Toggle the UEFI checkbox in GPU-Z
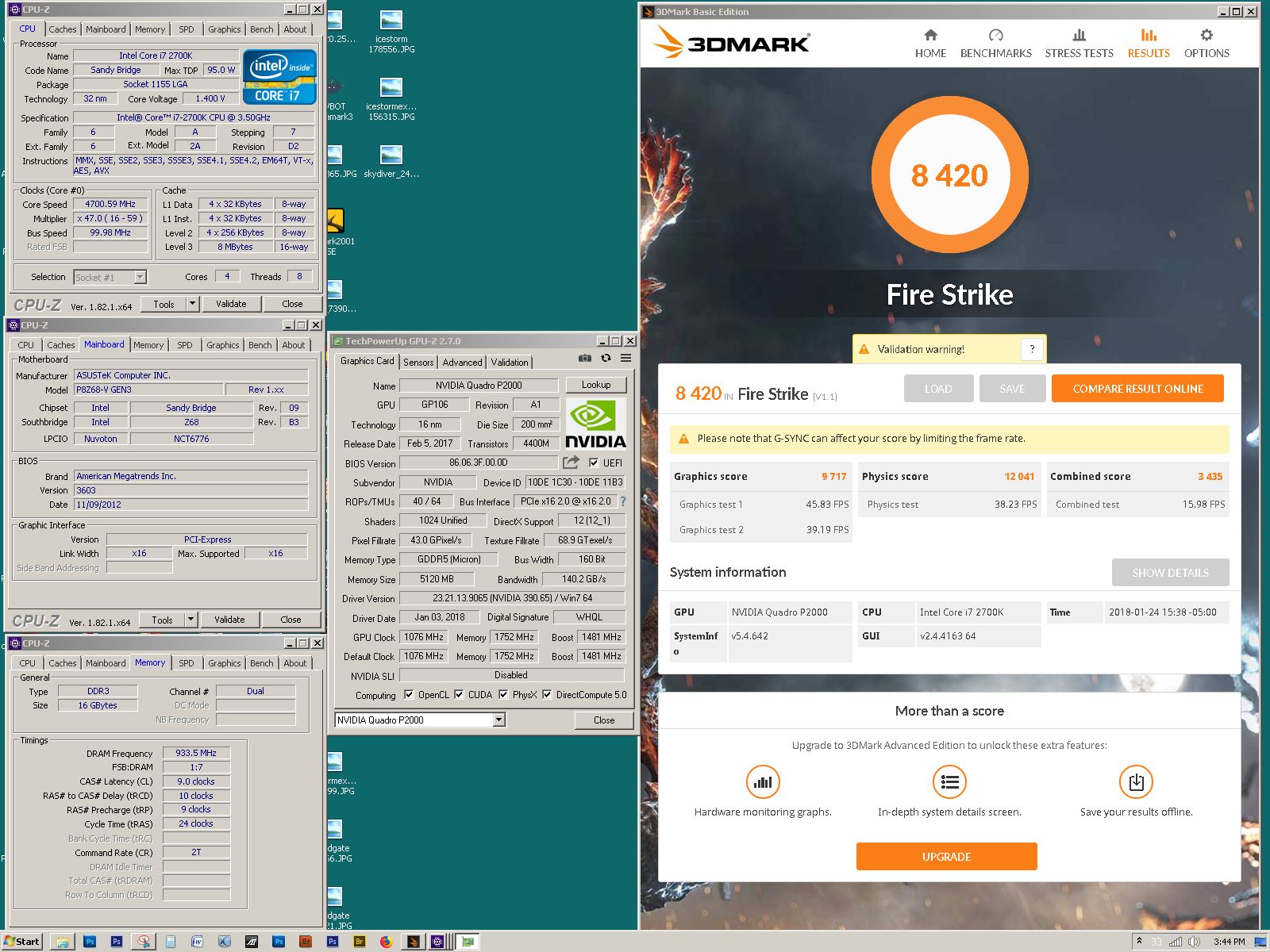The height and width of the screenshot is (952, 1270). tap(594, 463)
